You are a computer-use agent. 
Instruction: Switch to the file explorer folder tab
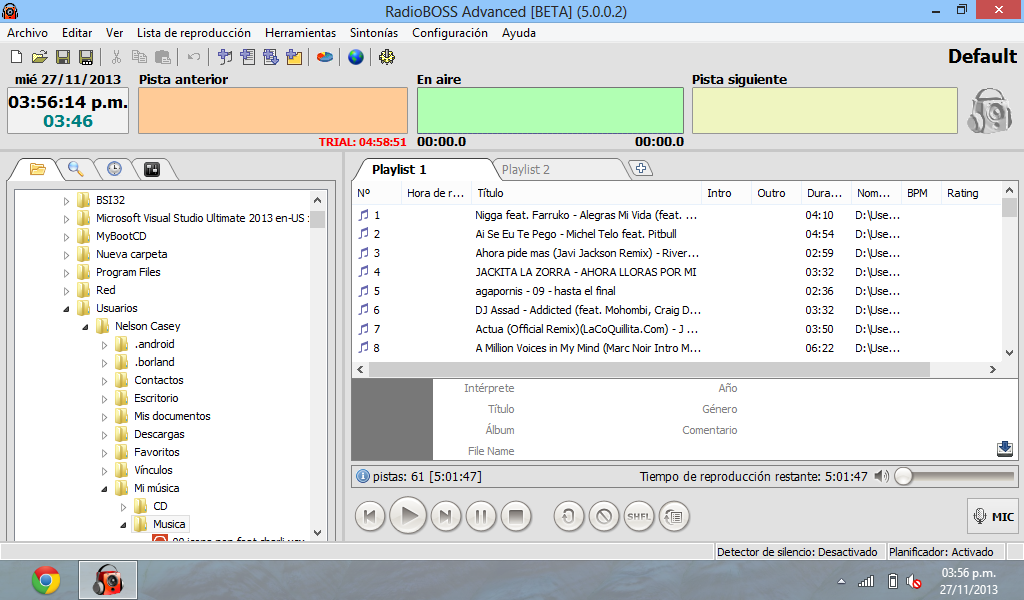point(37,170)
